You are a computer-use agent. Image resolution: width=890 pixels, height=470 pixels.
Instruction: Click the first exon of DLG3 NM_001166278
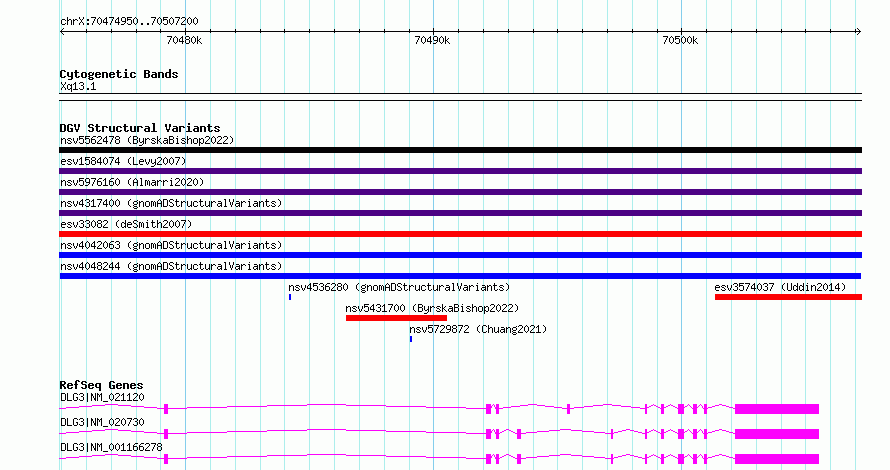(166, 459)
